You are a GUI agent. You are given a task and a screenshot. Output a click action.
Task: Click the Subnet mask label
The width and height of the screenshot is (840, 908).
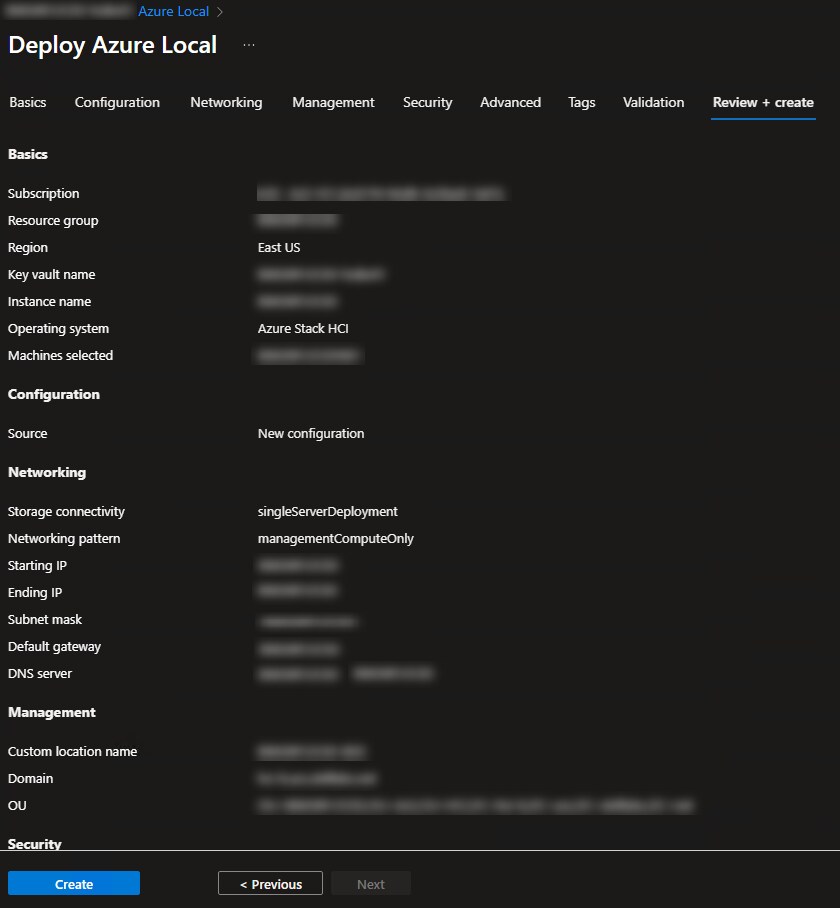point(45,620)
